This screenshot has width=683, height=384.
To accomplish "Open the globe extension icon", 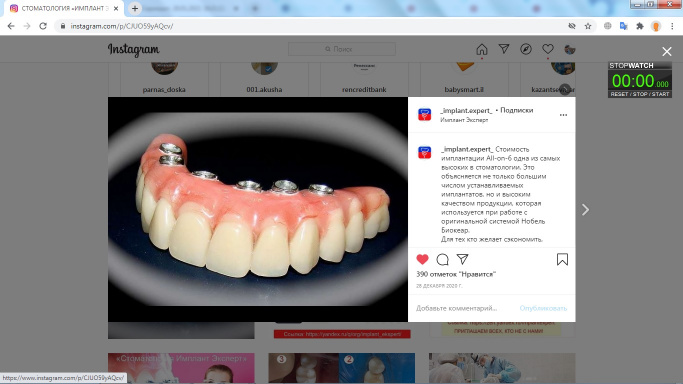I will tap(607, 26).
